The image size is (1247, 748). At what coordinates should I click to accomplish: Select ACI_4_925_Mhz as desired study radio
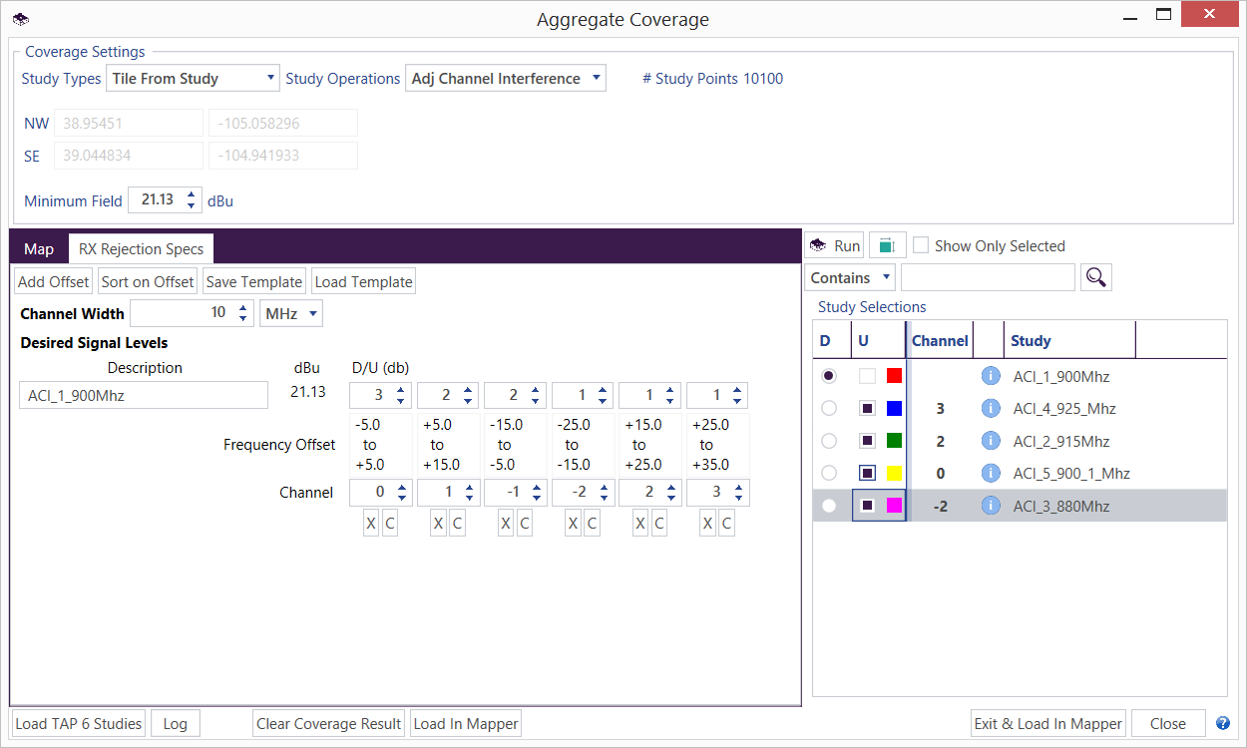[829, 409]
